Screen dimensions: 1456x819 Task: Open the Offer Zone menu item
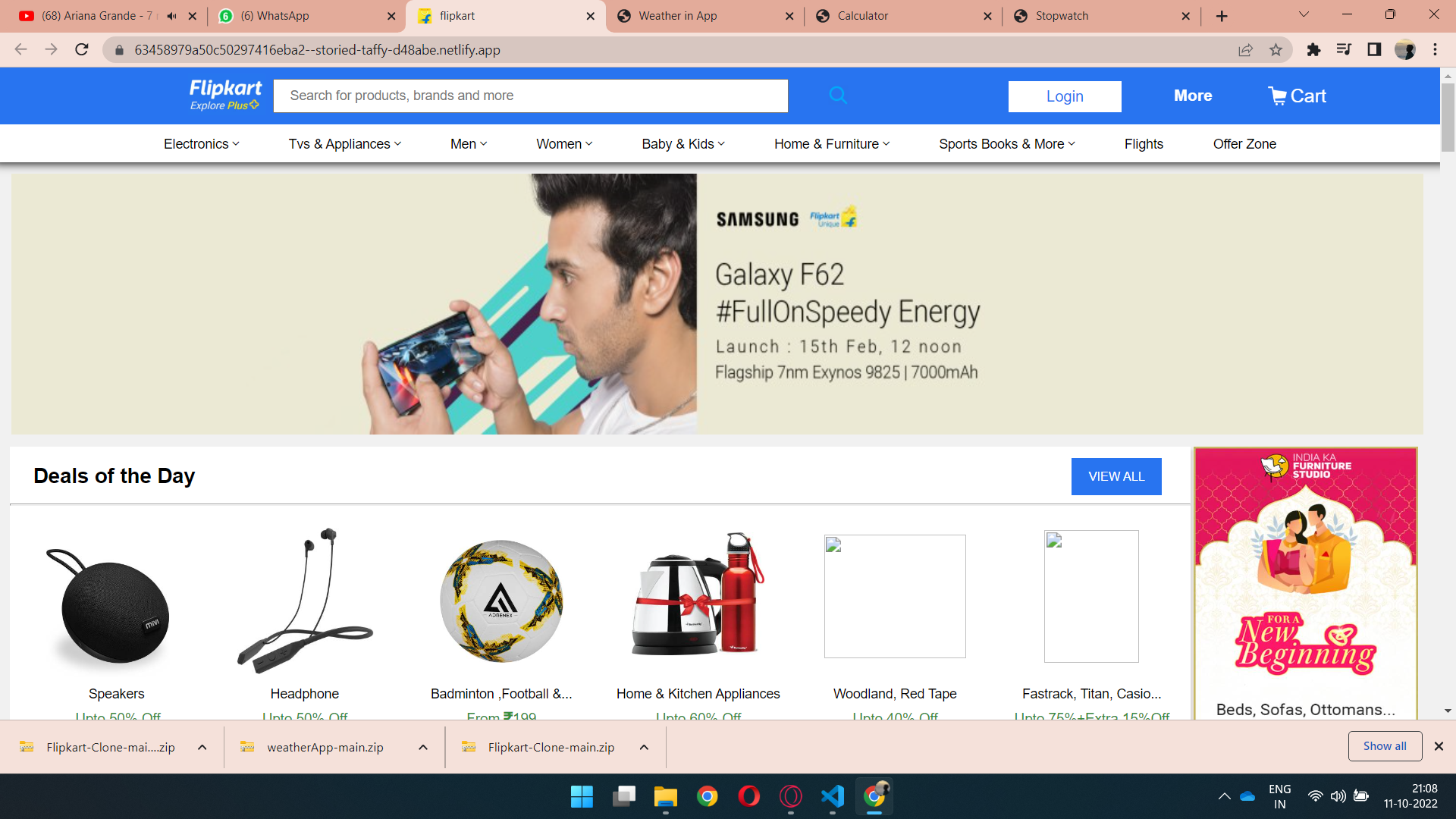click(1244, 144)
